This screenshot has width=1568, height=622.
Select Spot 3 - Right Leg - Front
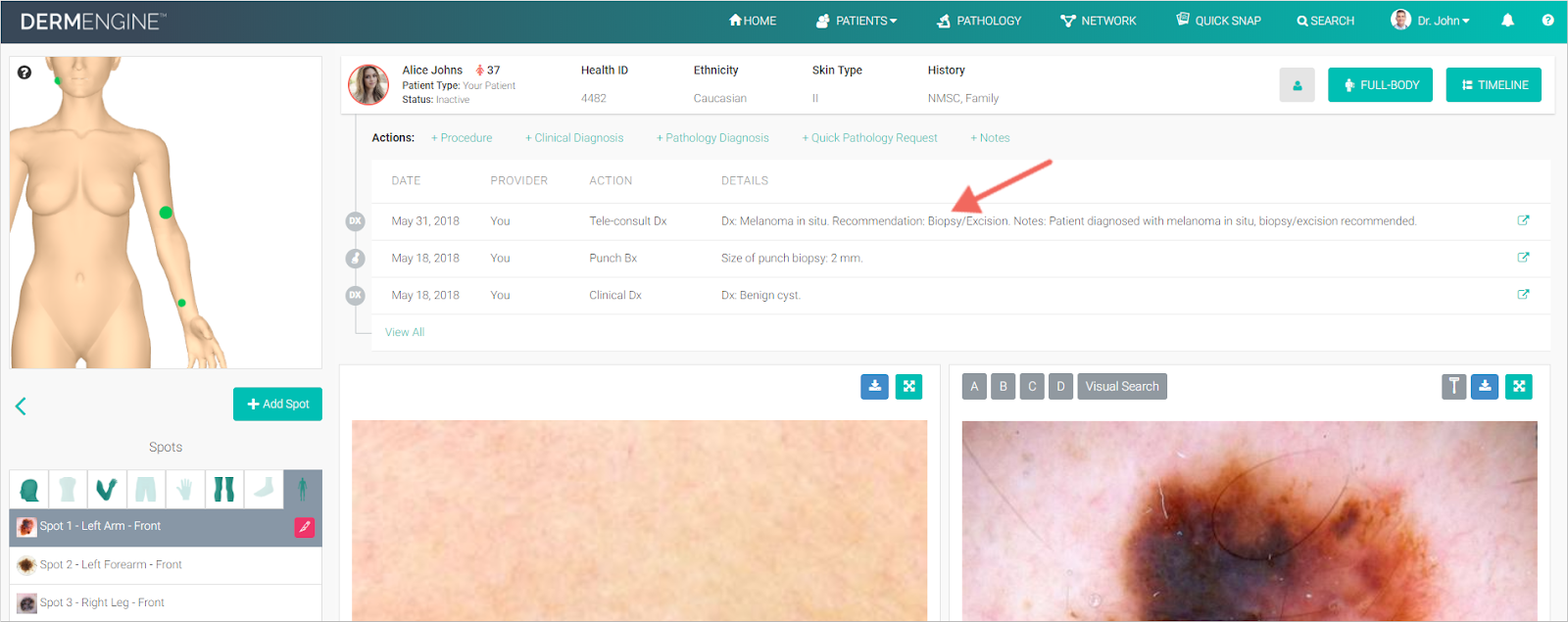point(166,603)
